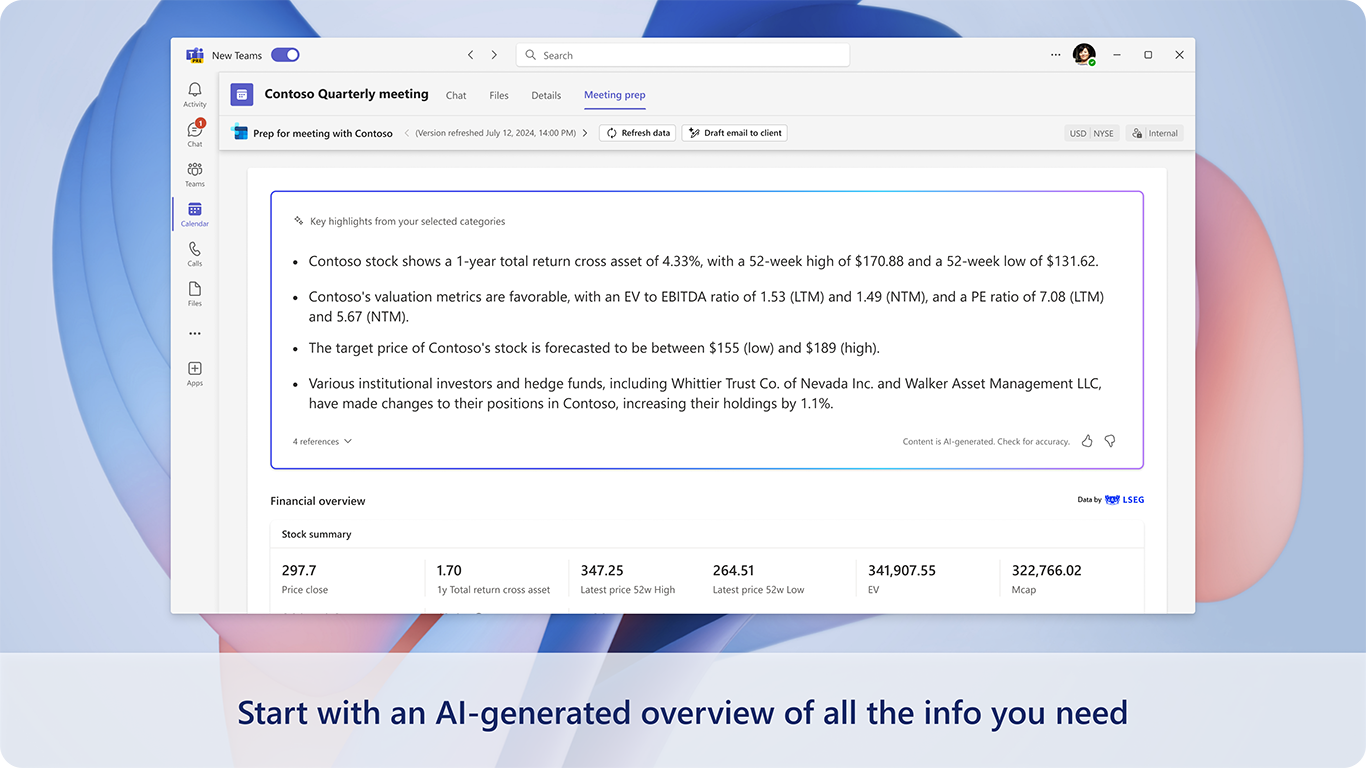The height and width of the screenshot is (768, 1366).
Task: Click the USD NYSE currency exchange tag
Action: click(x=1091, y=133)
